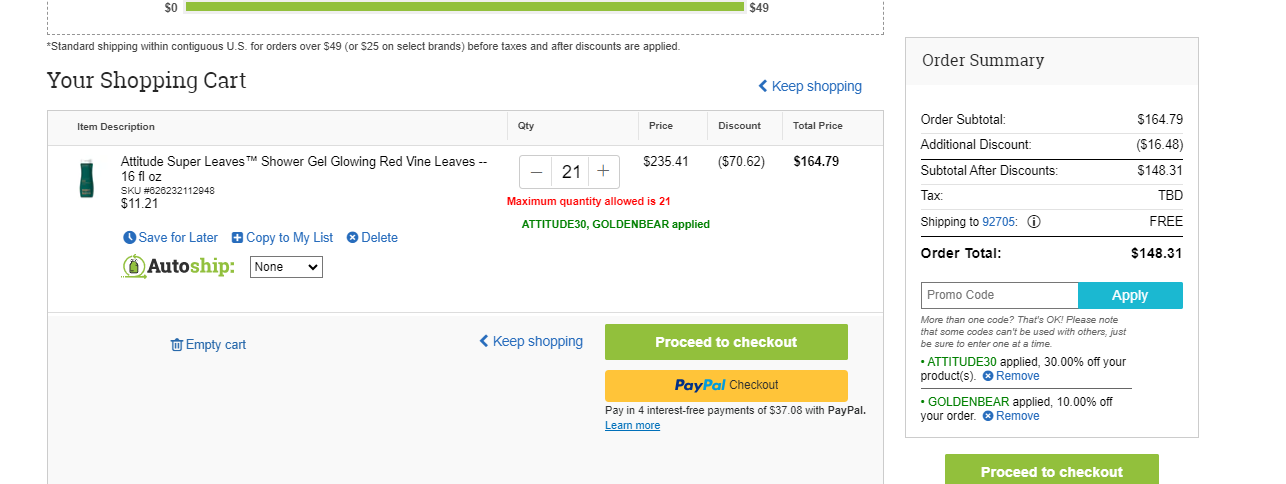The height and width of the screenshot is (484, 1286).
Task: Apply the promo code
Action: [1130, 295]
